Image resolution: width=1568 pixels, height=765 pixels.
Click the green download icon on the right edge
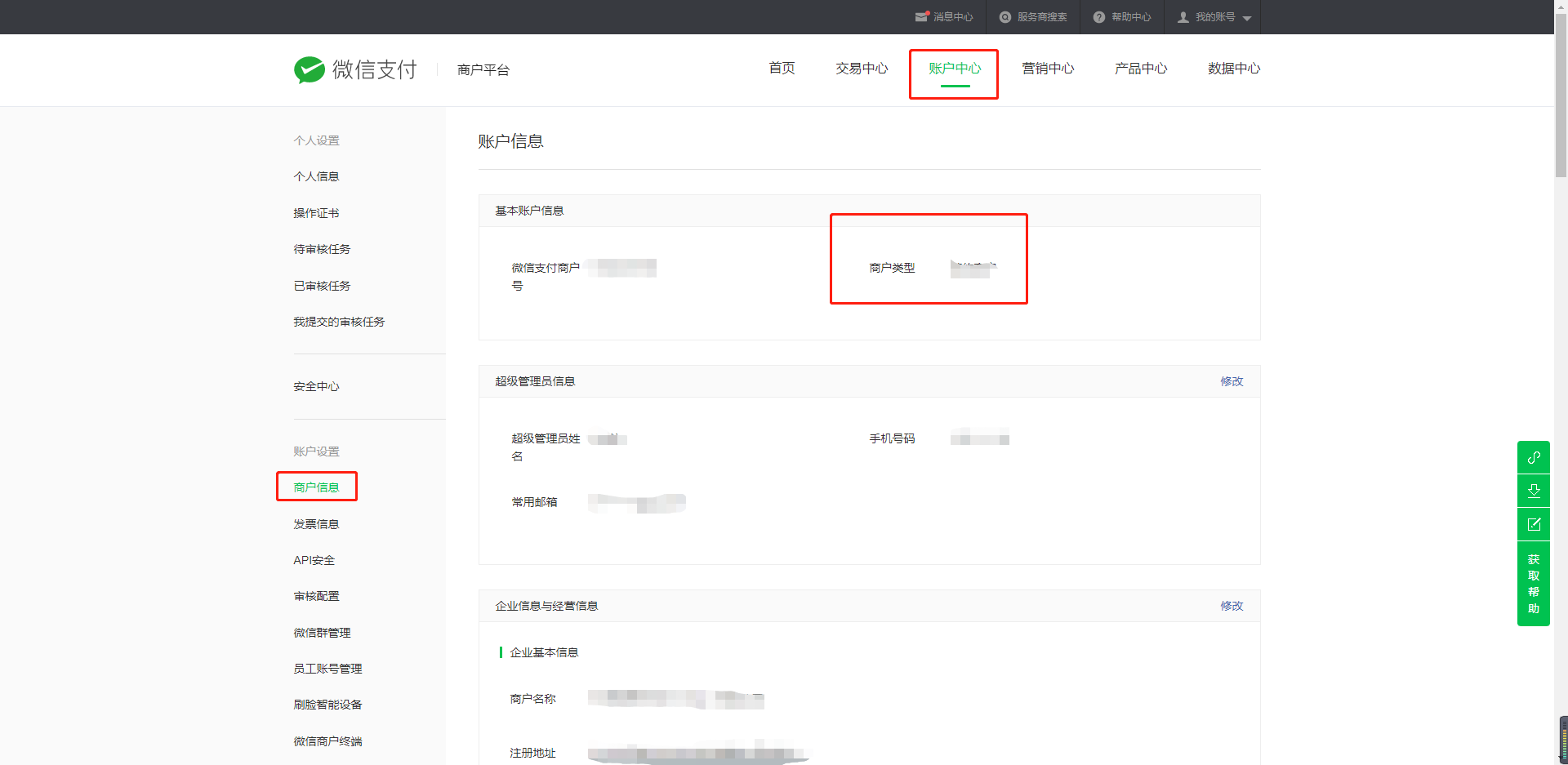pos(1533,491)
